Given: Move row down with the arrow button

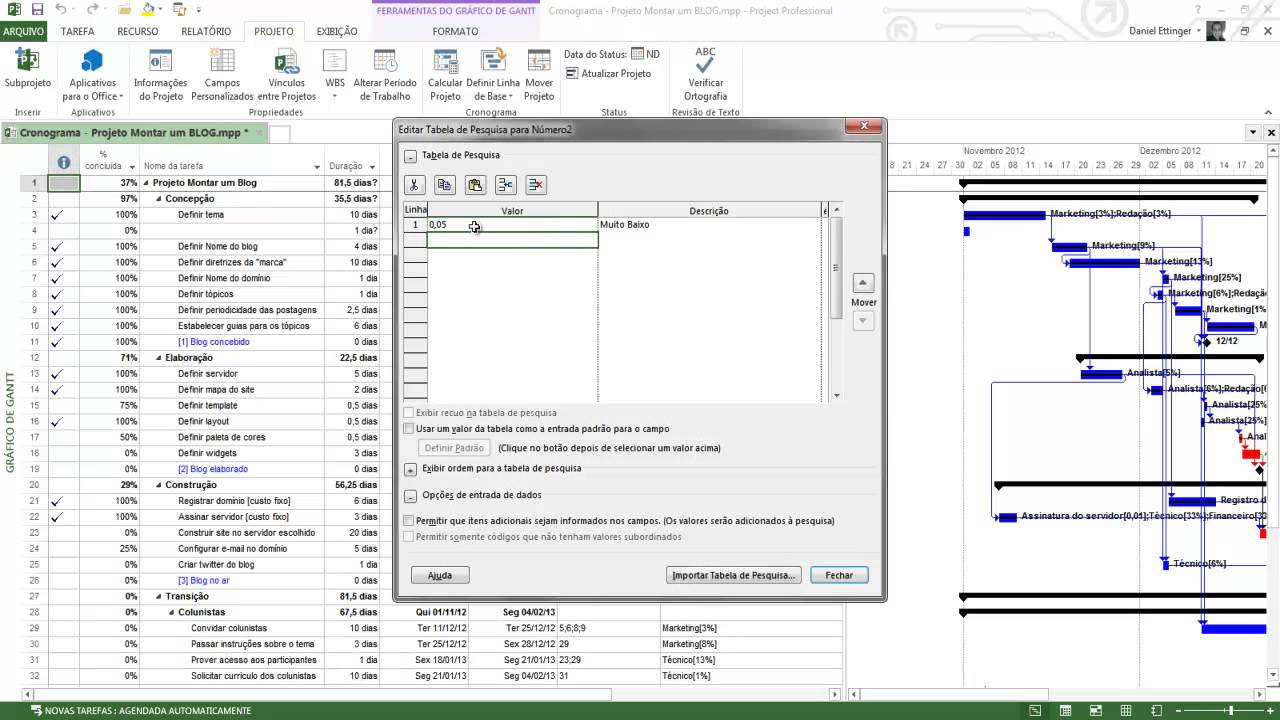Looking at the screenshot, I should 863,320.
